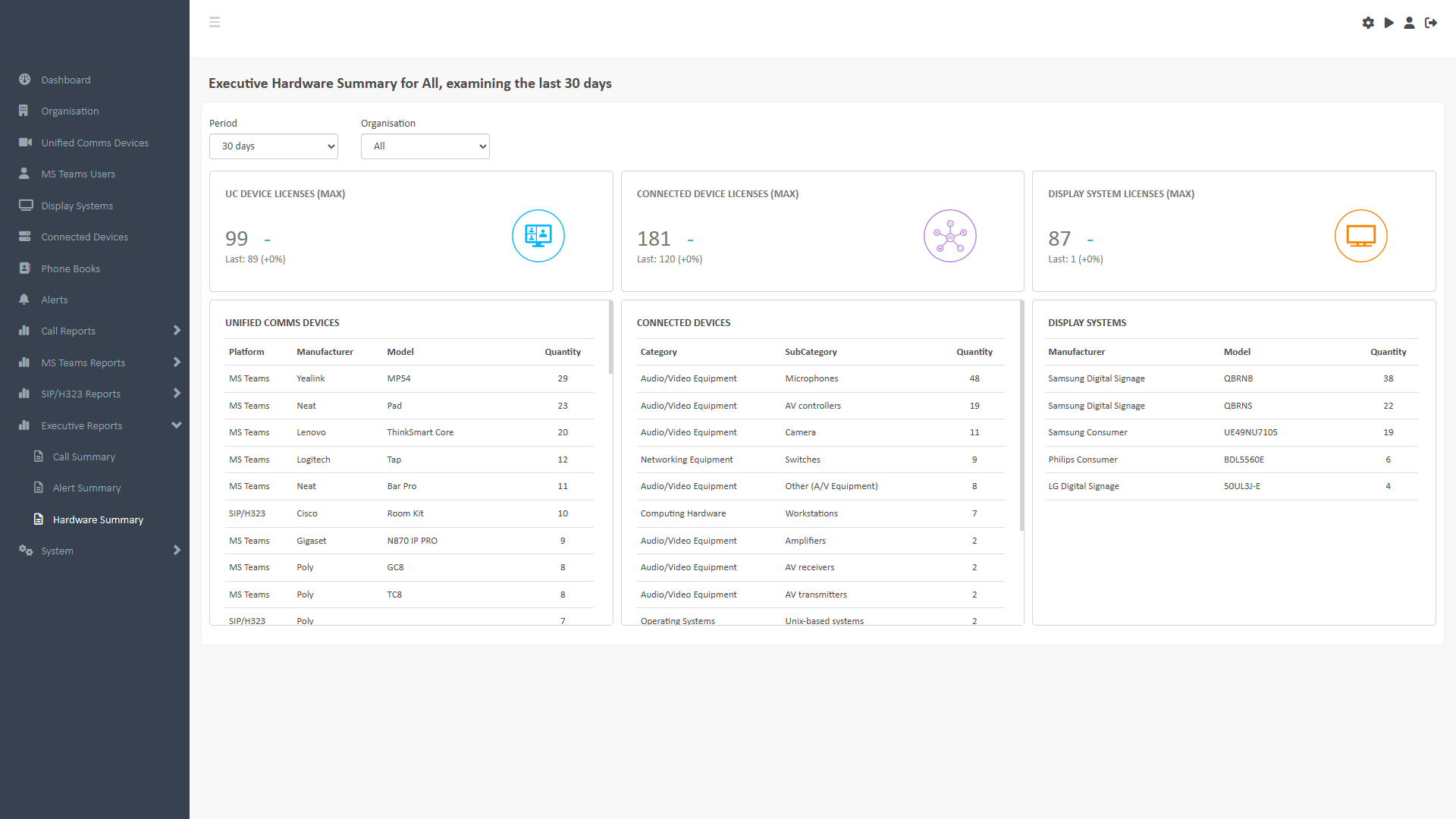Open the Phone Books link
The image size is (1456, 819).
71,268
